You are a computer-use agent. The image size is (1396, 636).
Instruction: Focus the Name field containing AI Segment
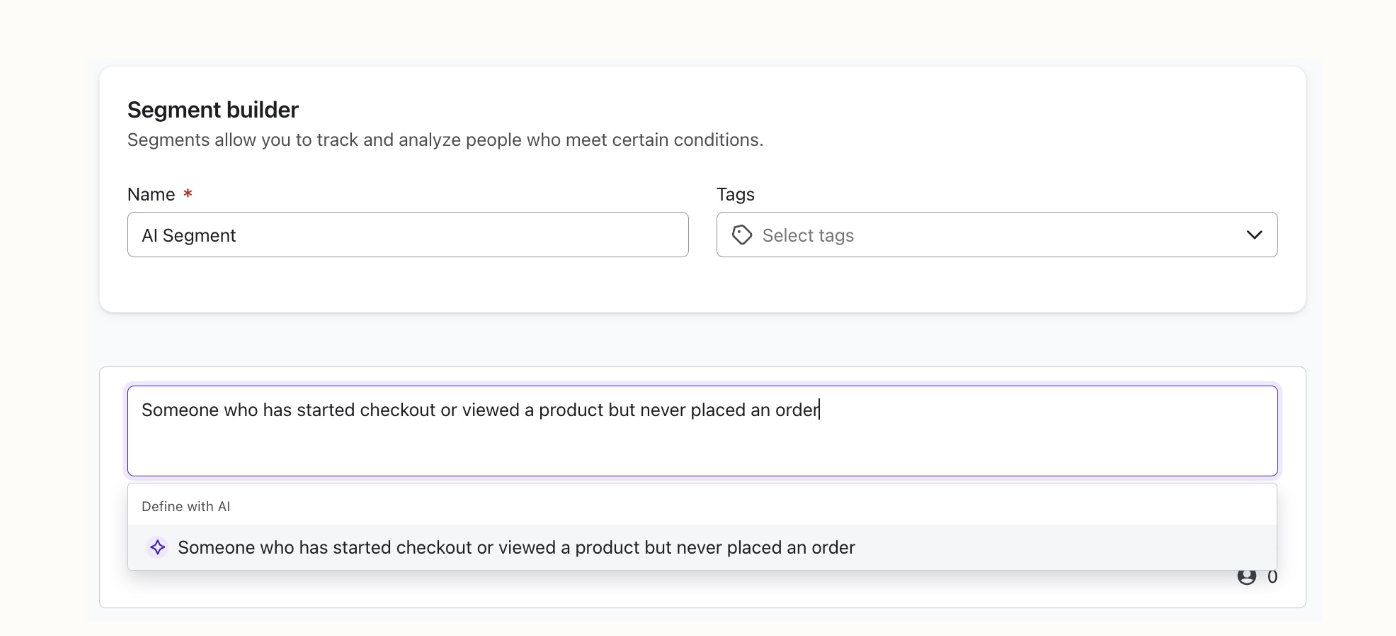(407, 235)
